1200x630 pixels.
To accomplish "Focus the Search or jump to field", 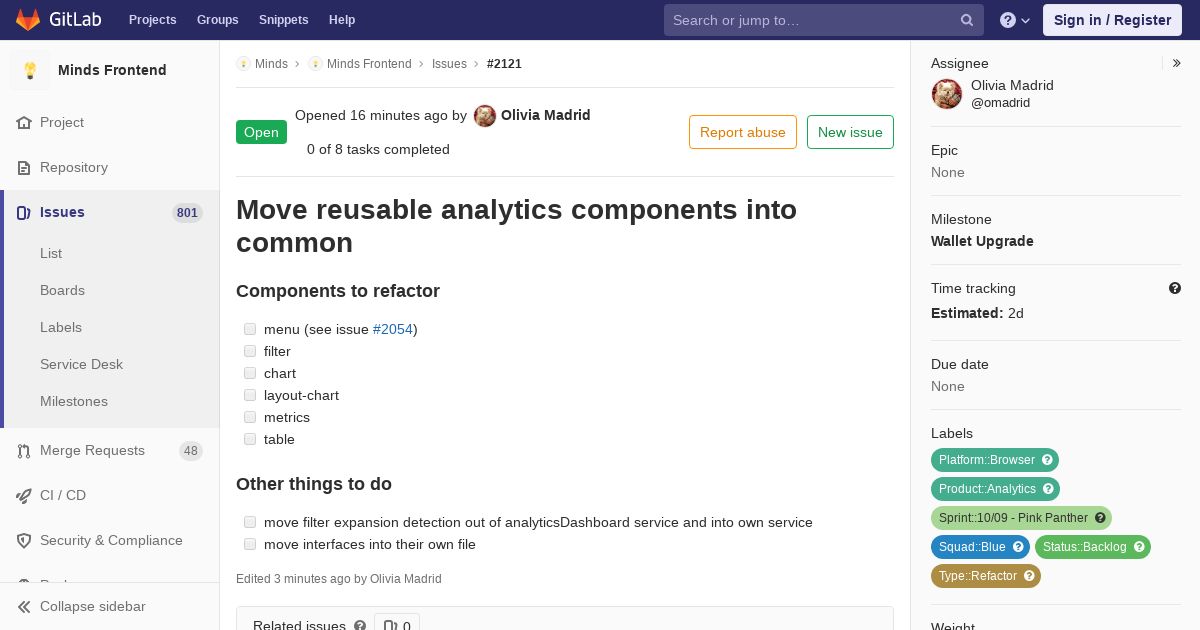I will coord(812,20).
